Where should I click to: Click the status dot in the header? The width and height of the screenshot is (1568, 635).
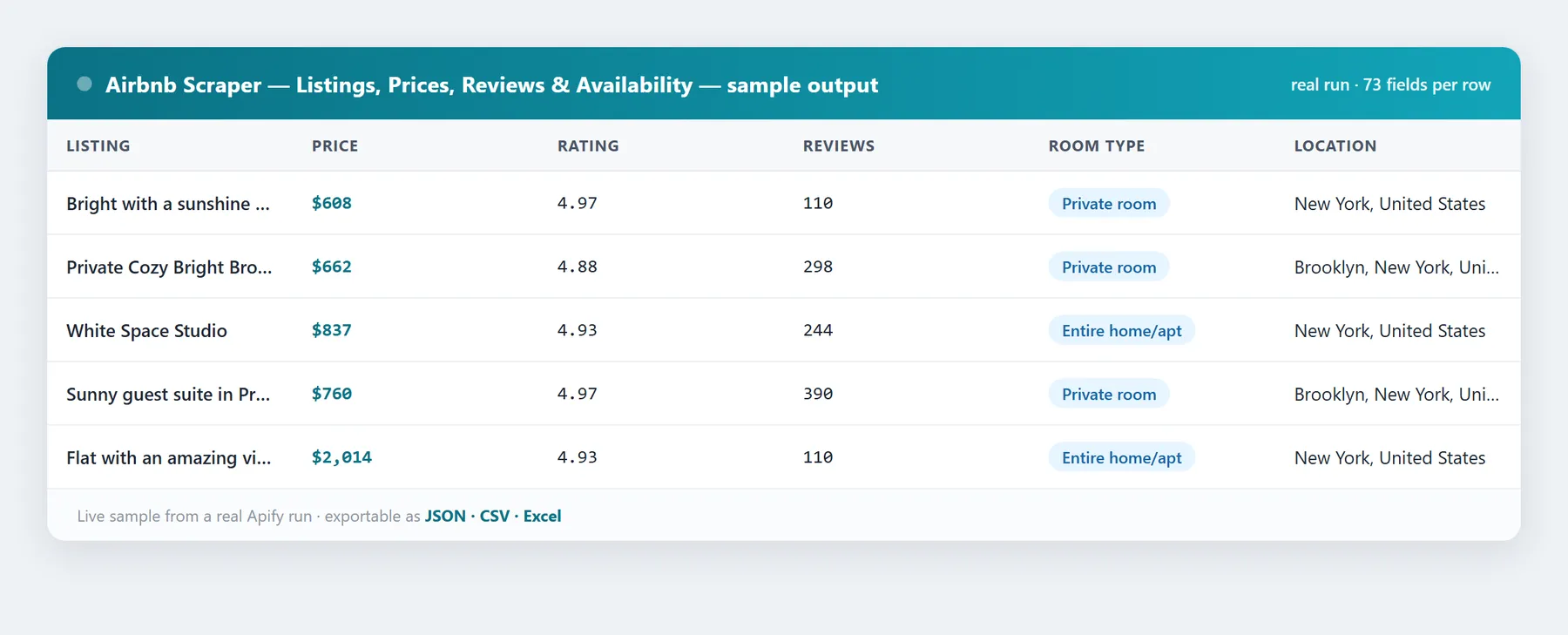click(x=84, y=84)
